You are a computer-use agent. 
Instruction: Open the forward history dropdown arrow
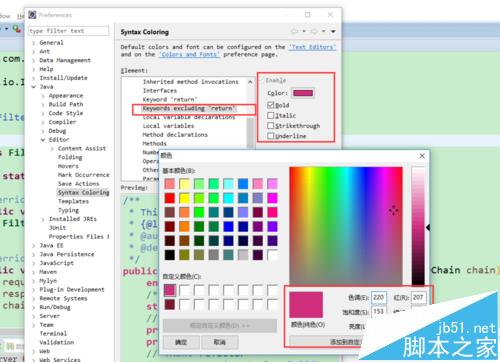click(323, 31)
